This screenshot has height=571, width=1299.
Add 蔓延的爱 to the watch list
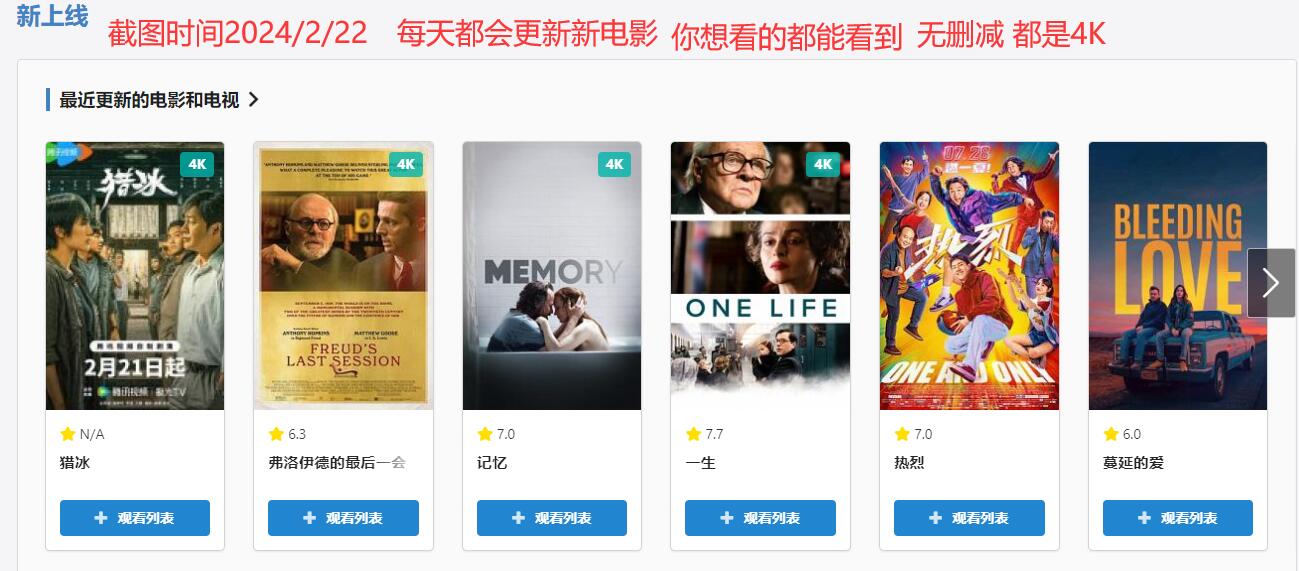1178,518
